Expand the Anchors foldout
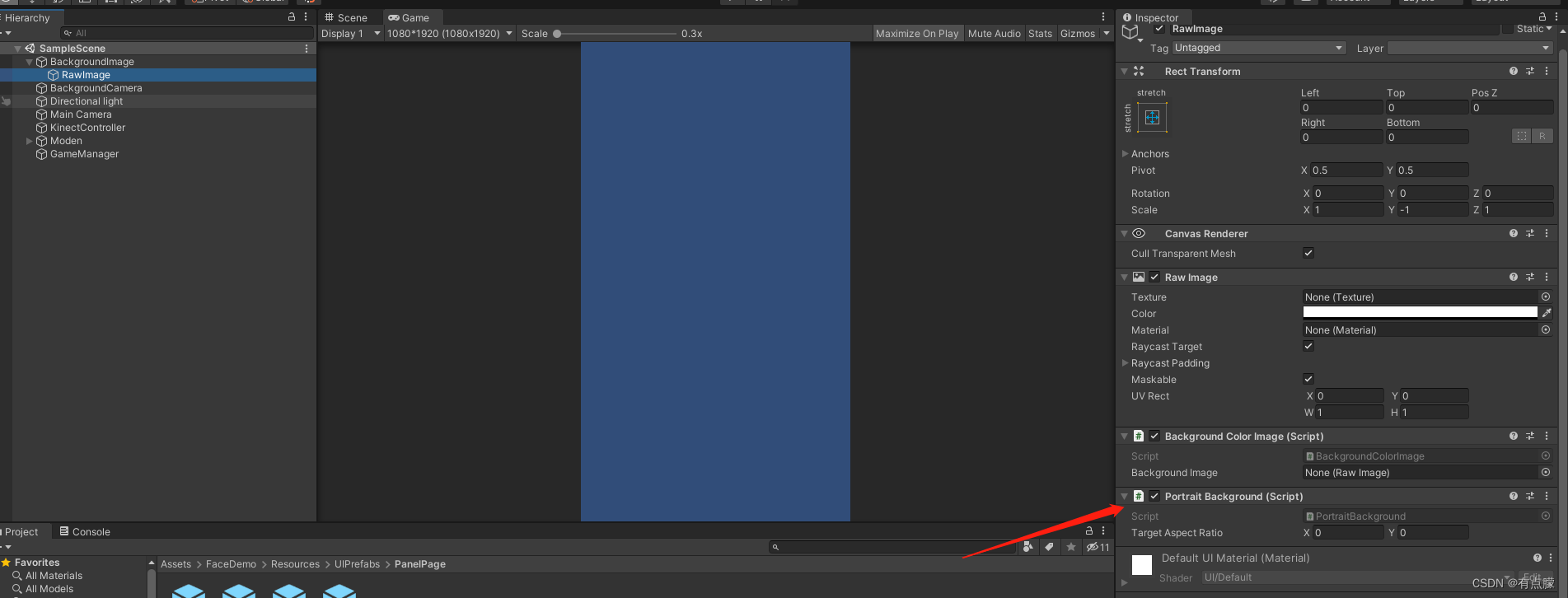 pos(1125,154)
